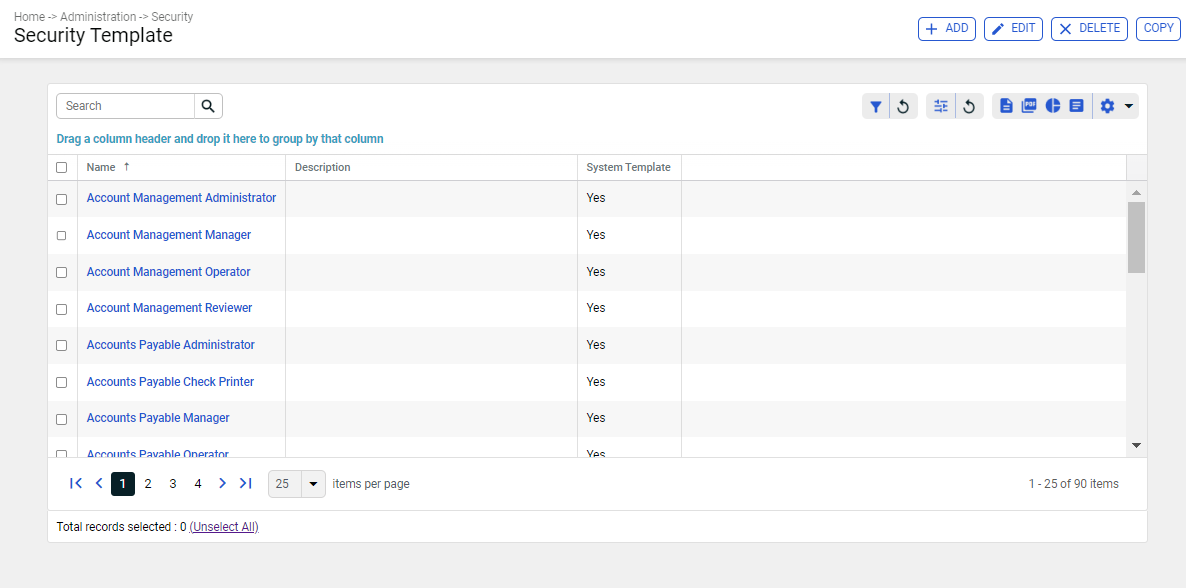Export the grid with the PDF icon
Image resolution: width=1186 pixels, height=588 pixels.
pyautogui.click(x=1029, y=106)
